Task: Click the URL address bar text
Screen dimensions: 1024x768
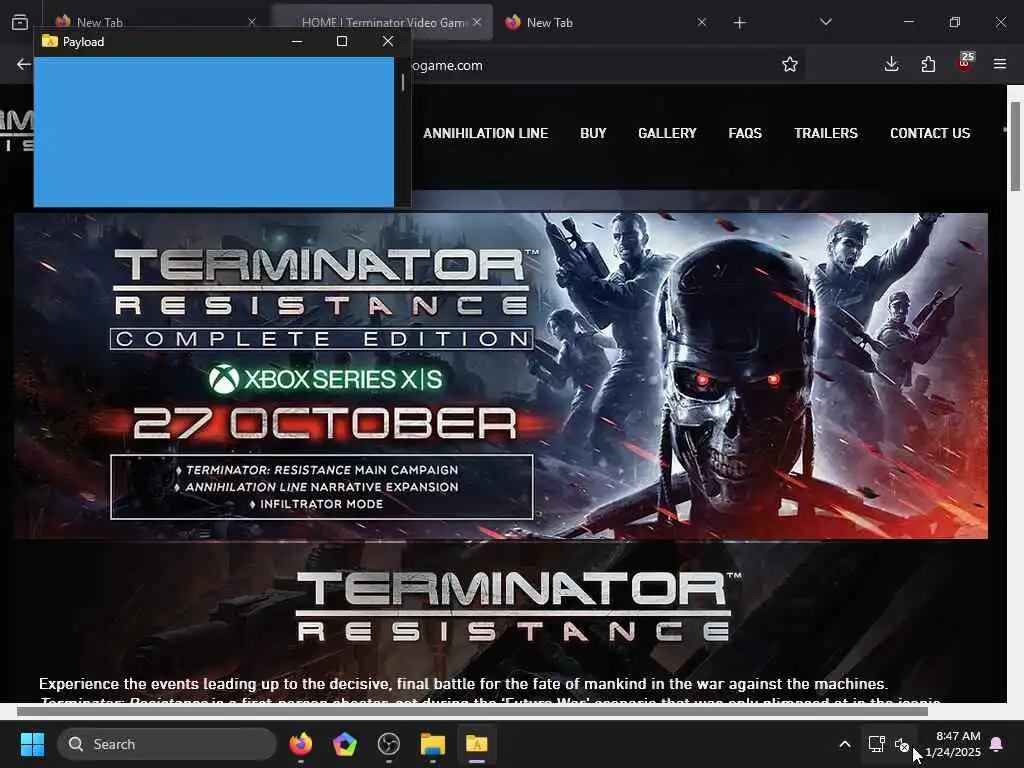Action: pos(447,65)
